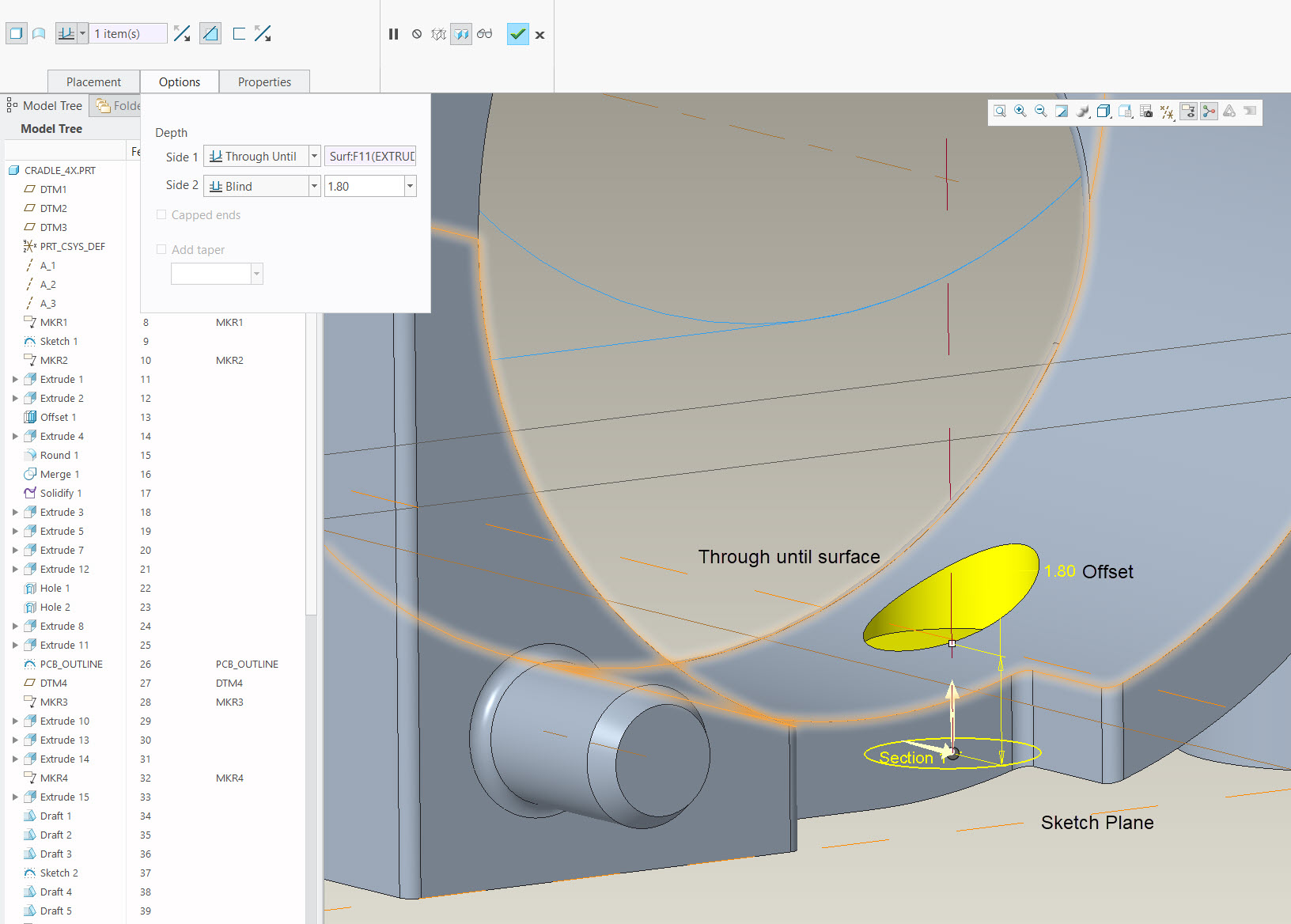Switch to the Placement tab
Image resolution: width=1291 pixels, height=924 pixels.
pos(93,81)
